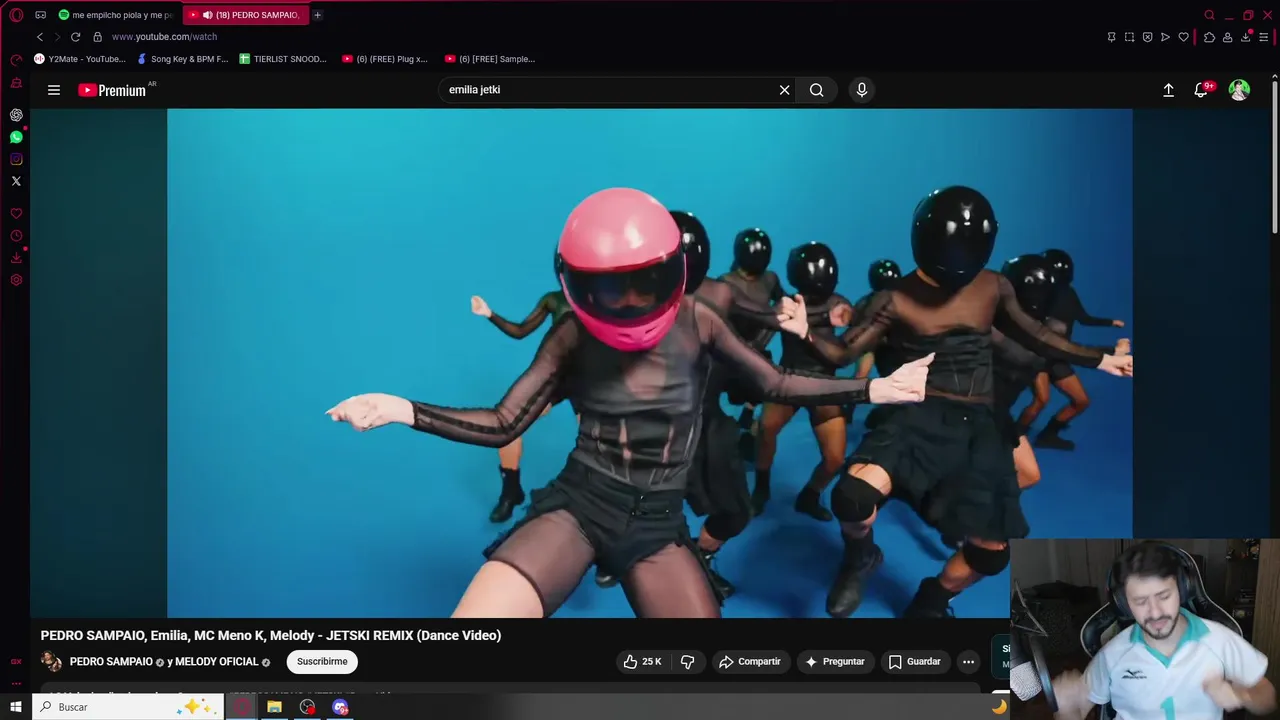Open X (Twitter) in the sidebar
Image resolution: width=1280 pixels, height=720 pixels.
point(16,181)
